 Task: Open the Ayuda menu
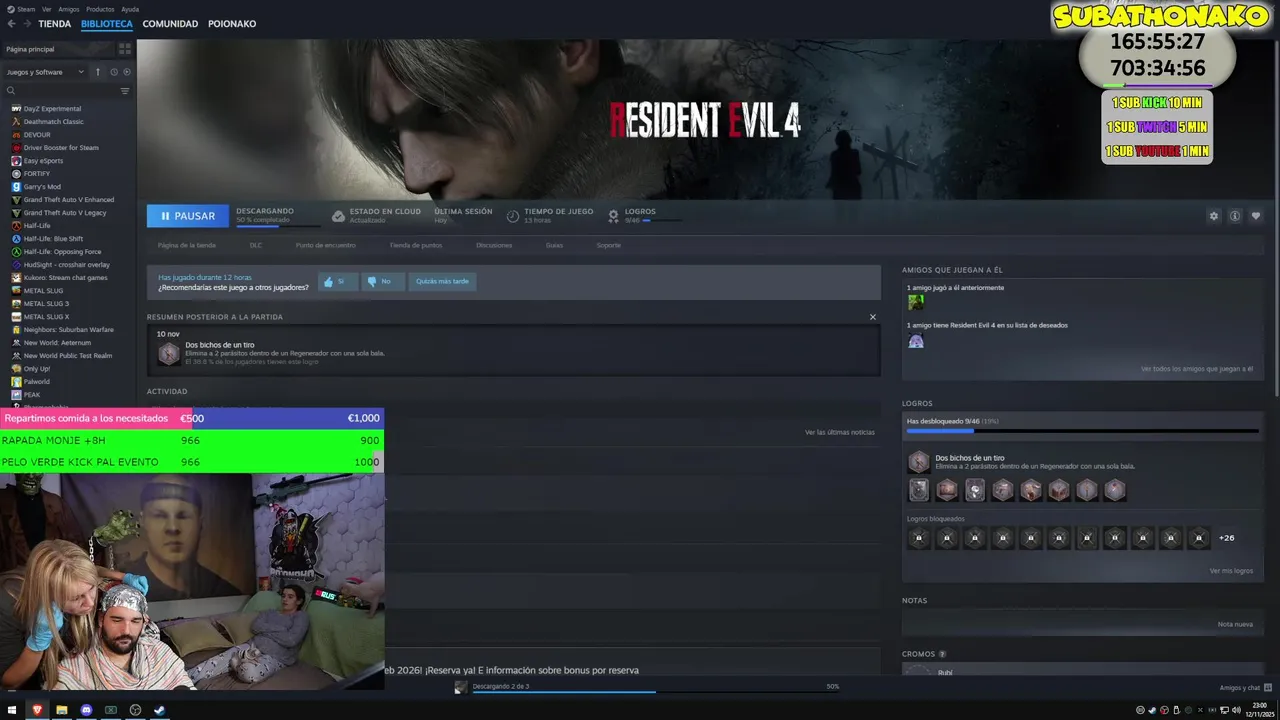[130, 9]
